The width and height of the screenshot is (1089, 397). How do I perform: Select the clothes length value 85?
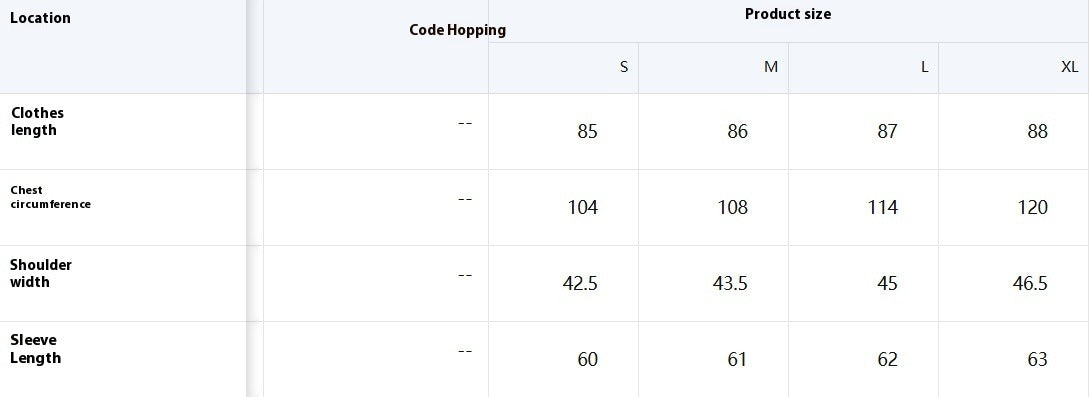pyautogui.click(x=588, y=131)
